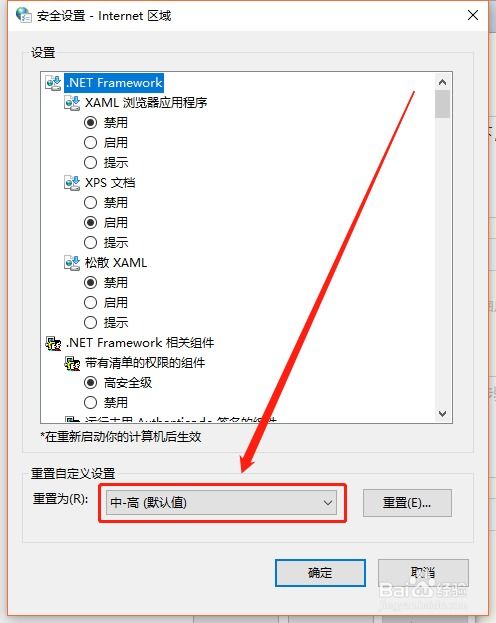The height and width of the screenshot is (623, 496).
Task: Select the .NET Framework 相关组件 heading
Action: (x=140, y=342)
